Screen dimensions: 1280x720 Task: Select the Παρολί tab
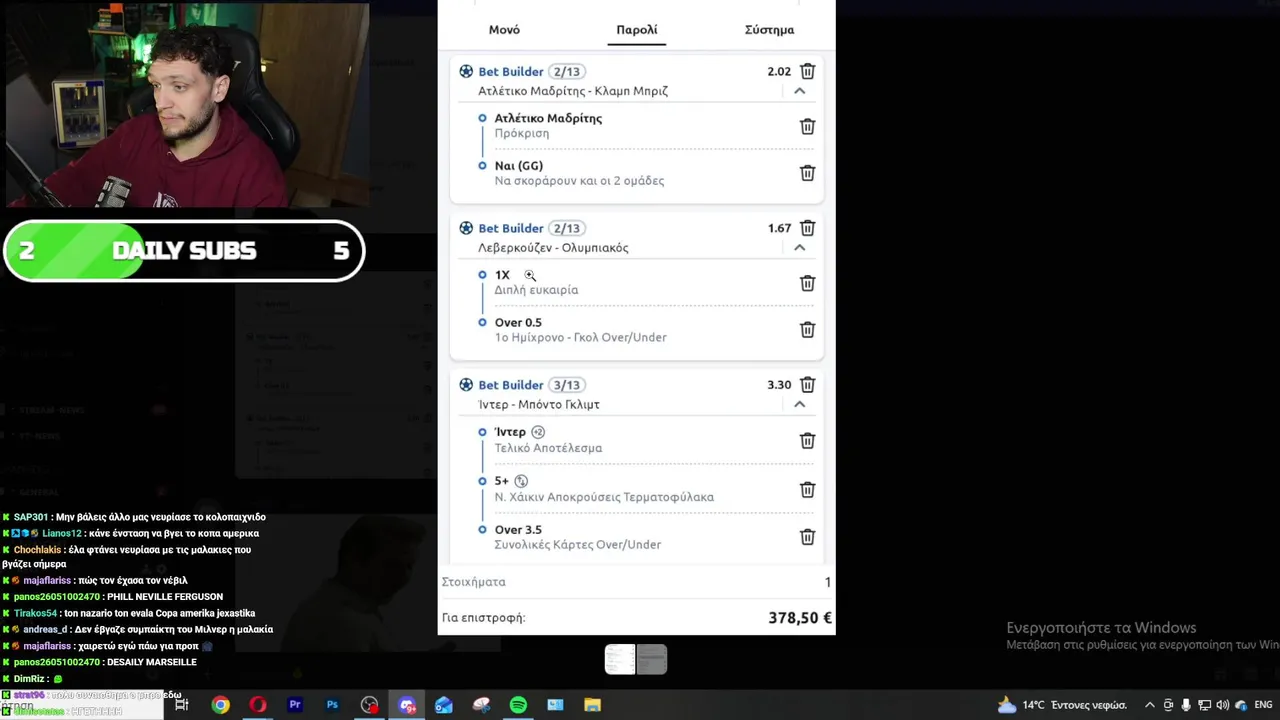(637, 30)
